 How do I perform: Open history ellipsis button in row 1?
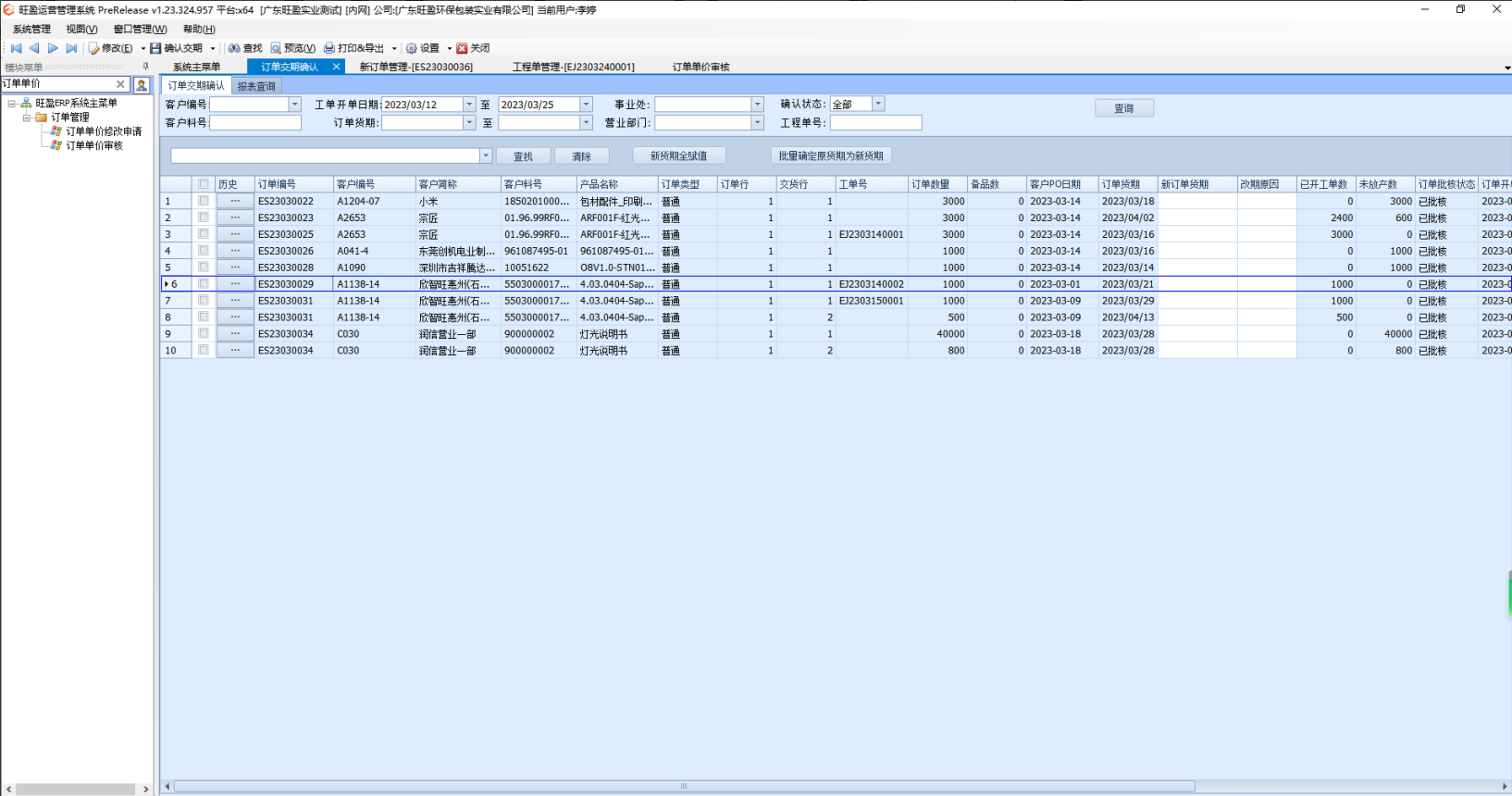235,201
